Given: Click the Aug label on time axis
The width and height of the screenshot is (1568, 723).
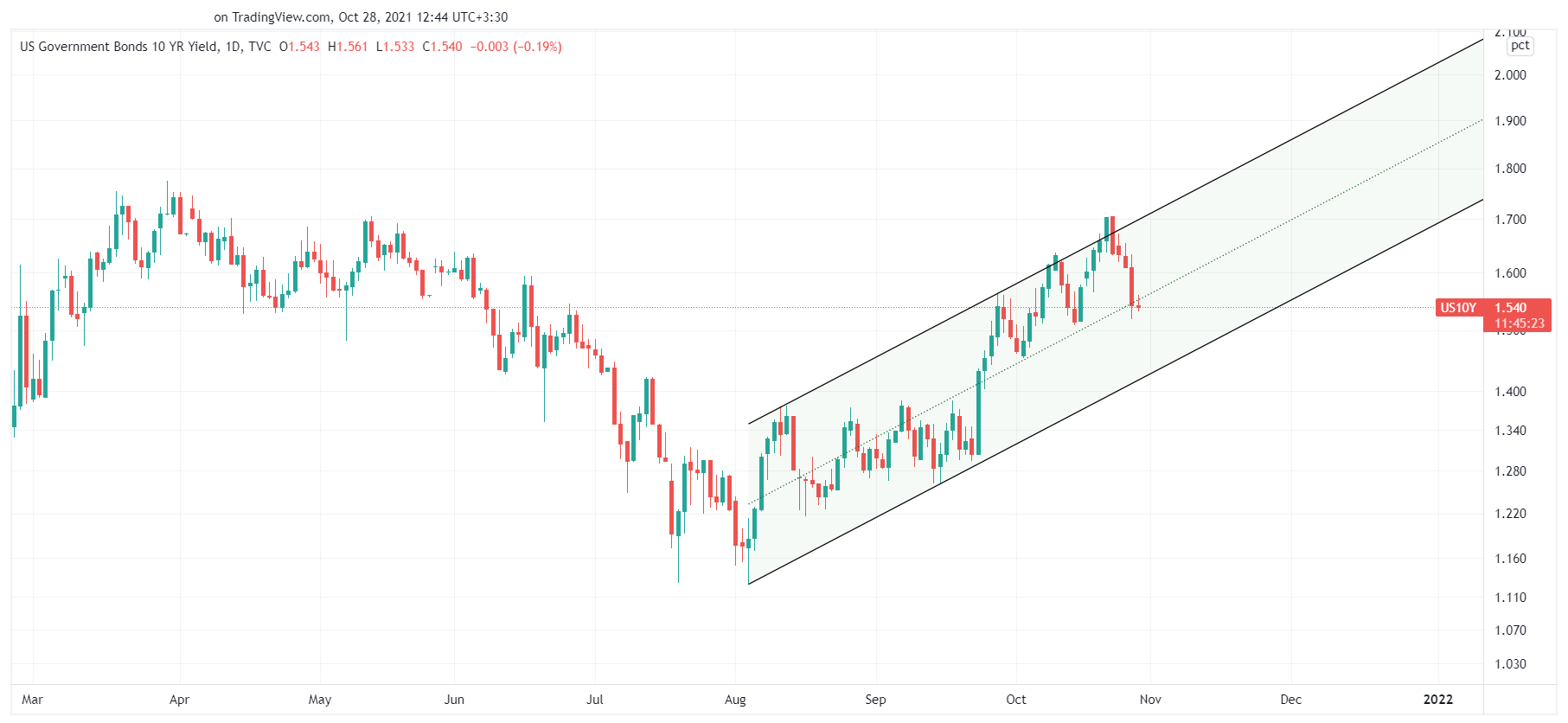Looking at the screenshot, I should click(735, 700).
